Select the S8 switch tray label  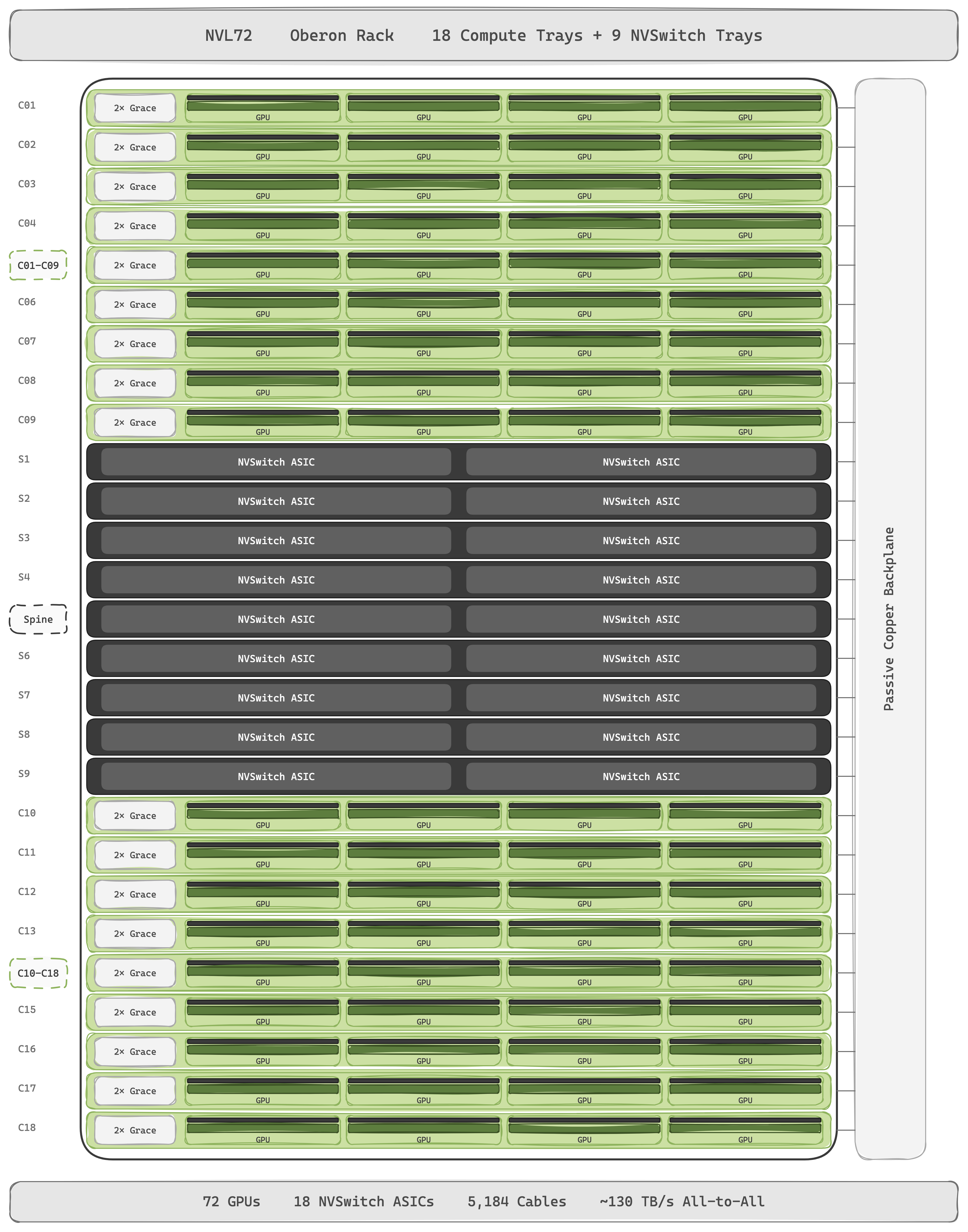point(24,734)
